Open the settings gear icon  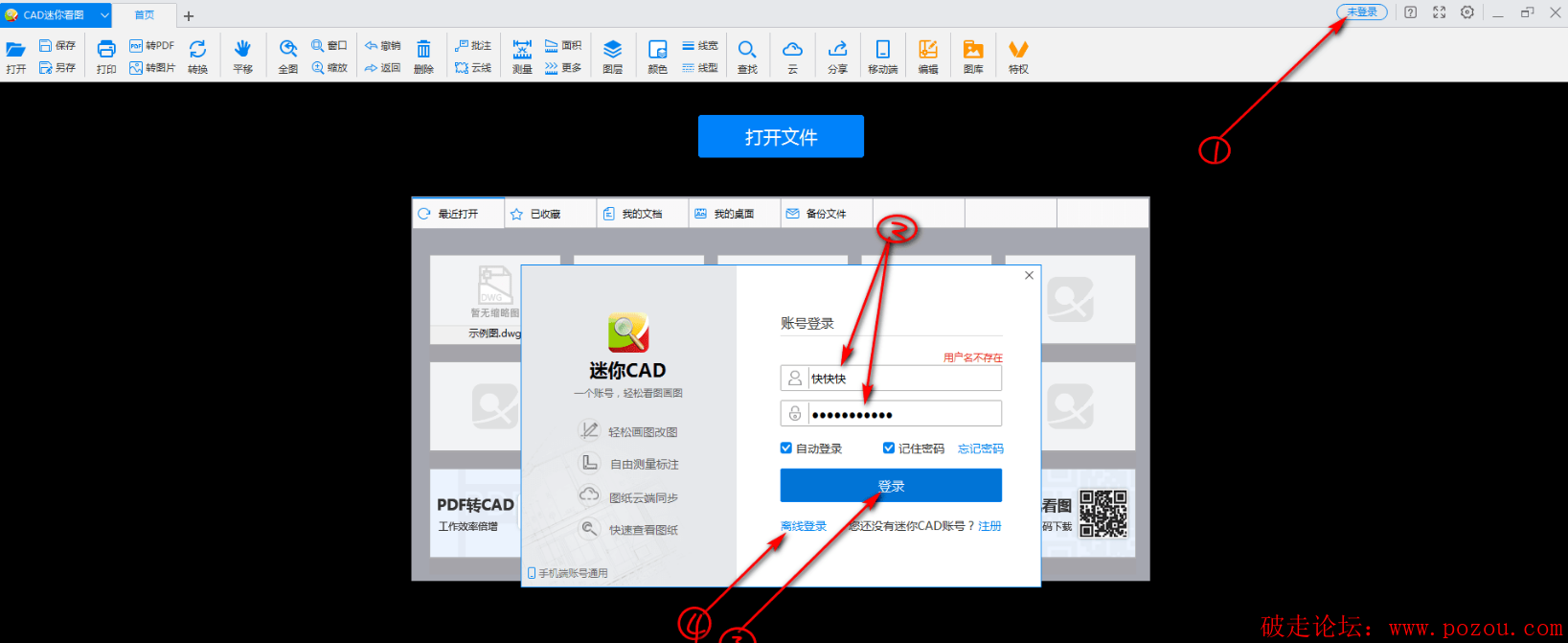[1467, 12]
